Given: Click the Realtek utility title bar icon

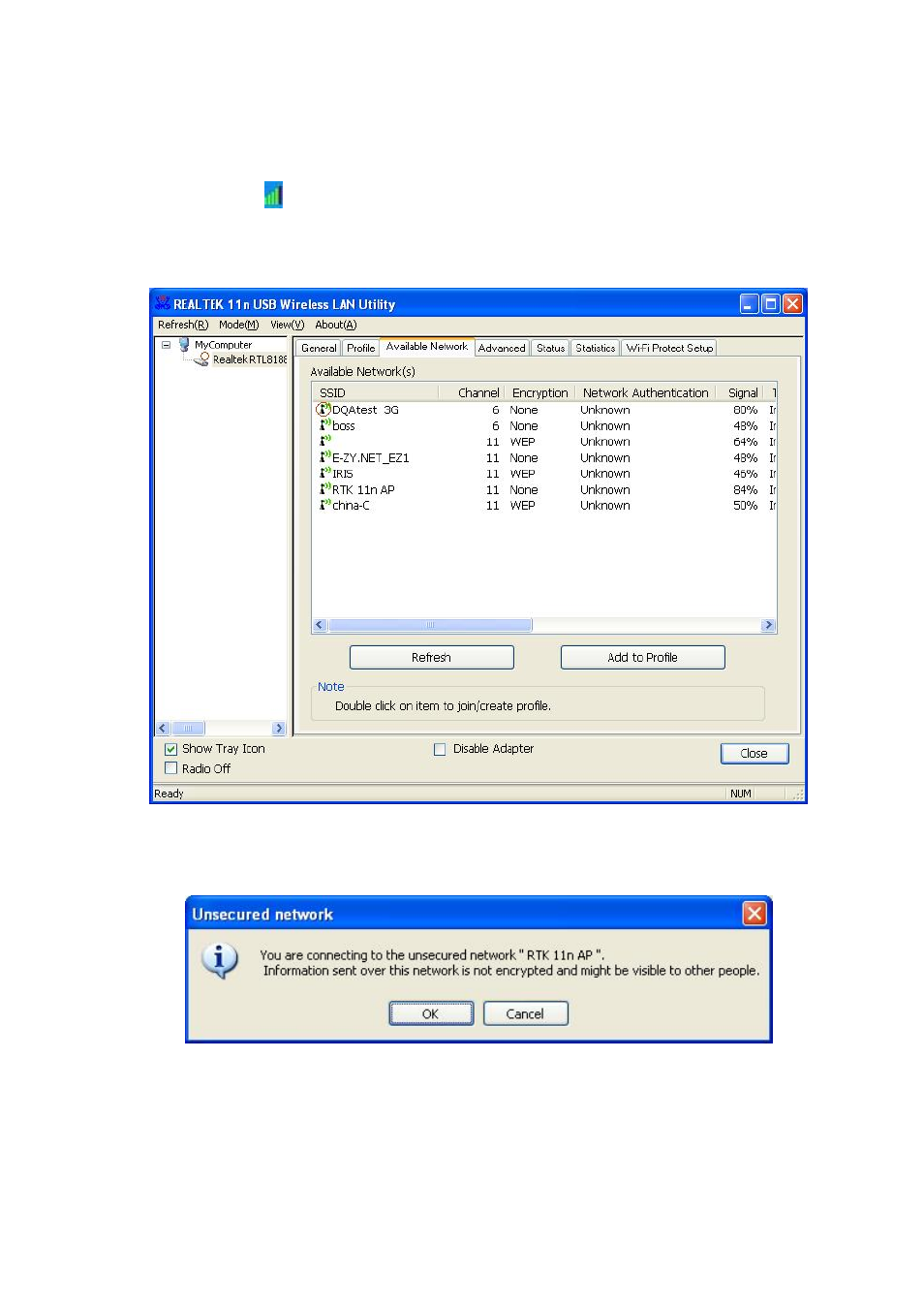Looking at the screenshot, I should pyautogui.click(x=163, y=303).
